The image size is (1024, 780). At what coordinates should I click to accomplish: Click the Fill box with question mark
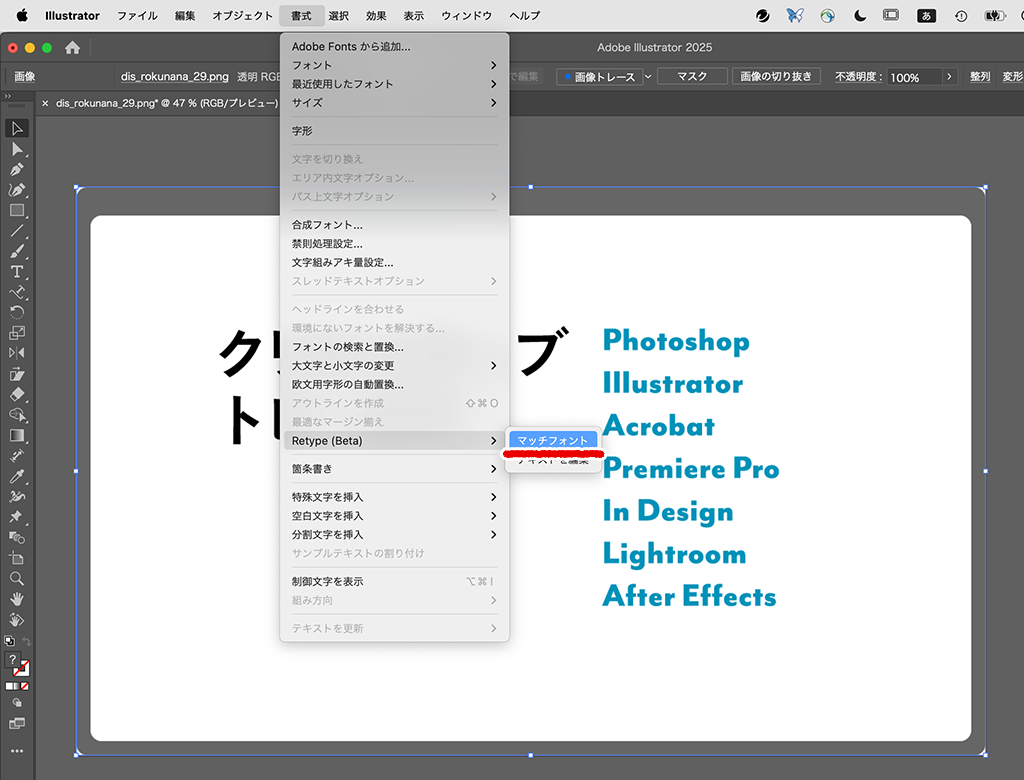point(12,660)
